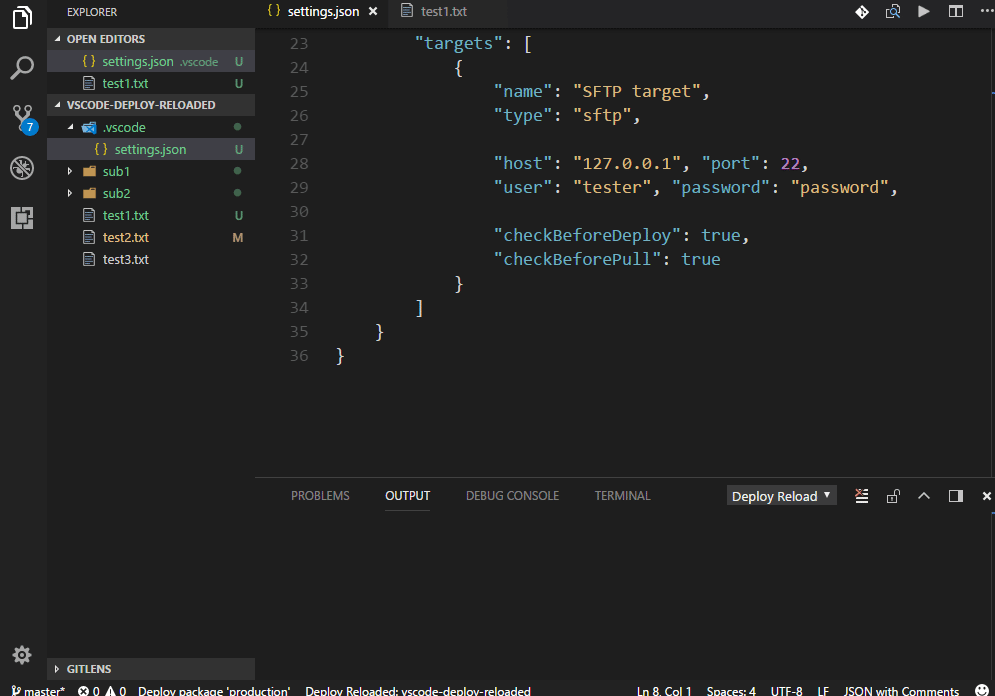Expand the GITLENS section
The image size is (995, 696).
pos(151,669)
